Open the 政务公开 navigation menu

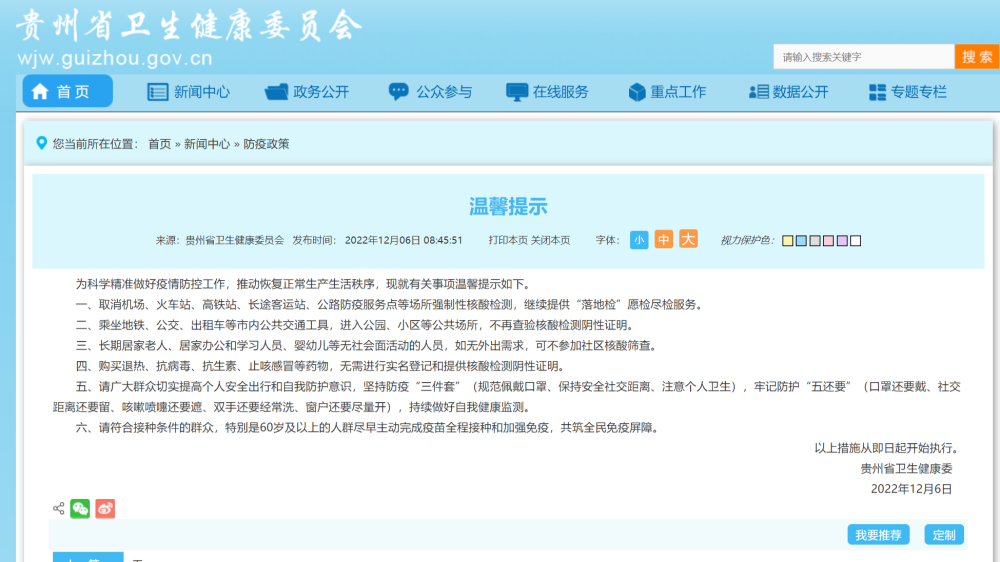[x=307, y=92]
